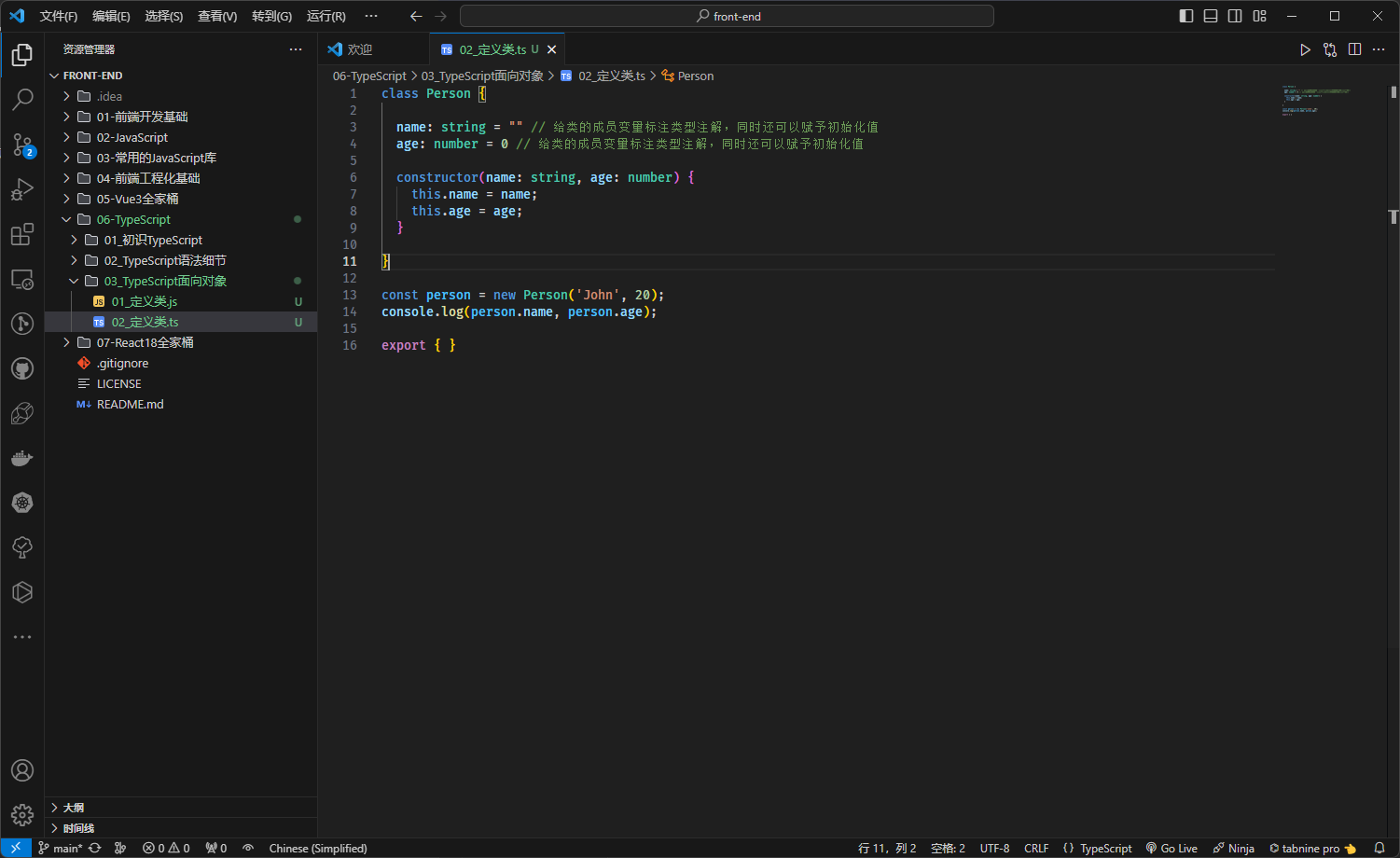Open Run and Debug view
Screen dimensions: 1400x858
point(22,189)
